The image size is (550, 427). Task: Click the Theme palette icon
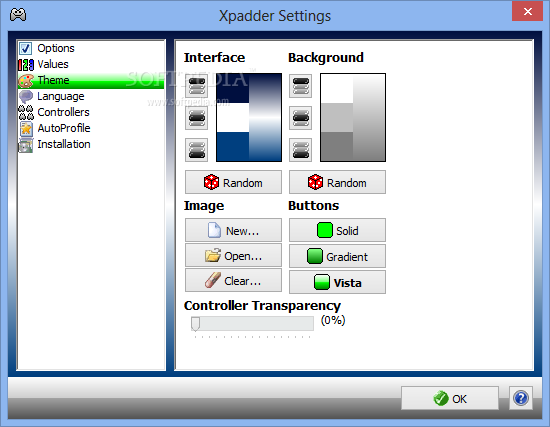26,81
